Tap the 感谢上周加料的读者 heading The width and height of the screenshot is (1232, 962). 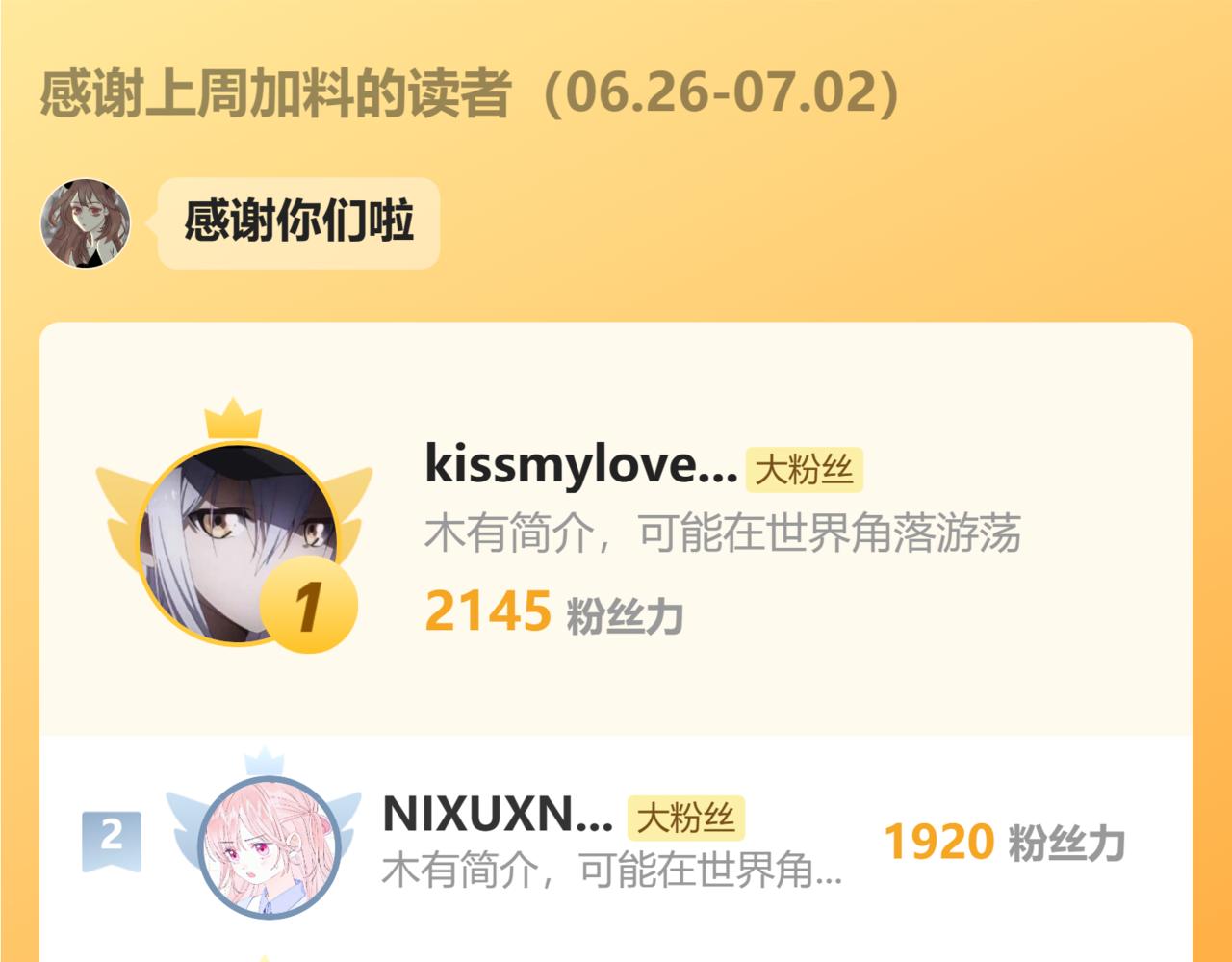275,94
